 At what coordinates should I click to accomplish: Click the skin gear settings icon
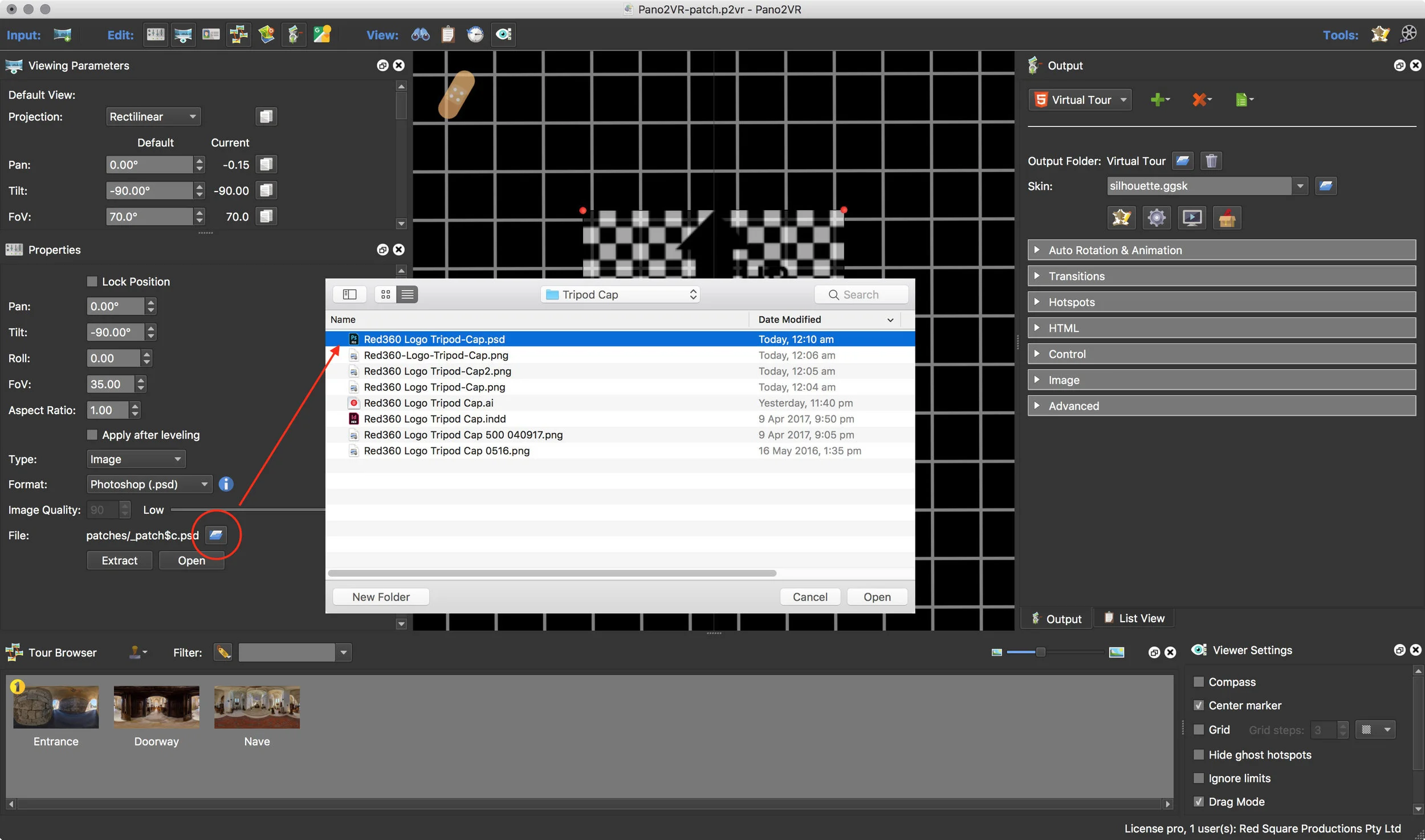pos(1156,218)
